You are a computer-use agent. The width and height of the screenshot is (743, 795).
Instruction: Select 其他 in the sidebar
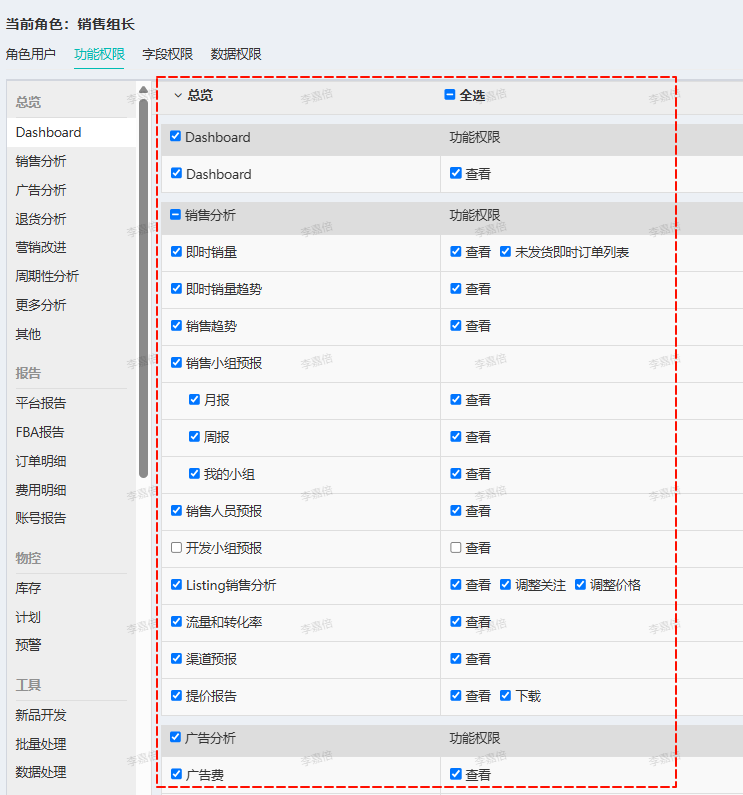click(28, 334)
